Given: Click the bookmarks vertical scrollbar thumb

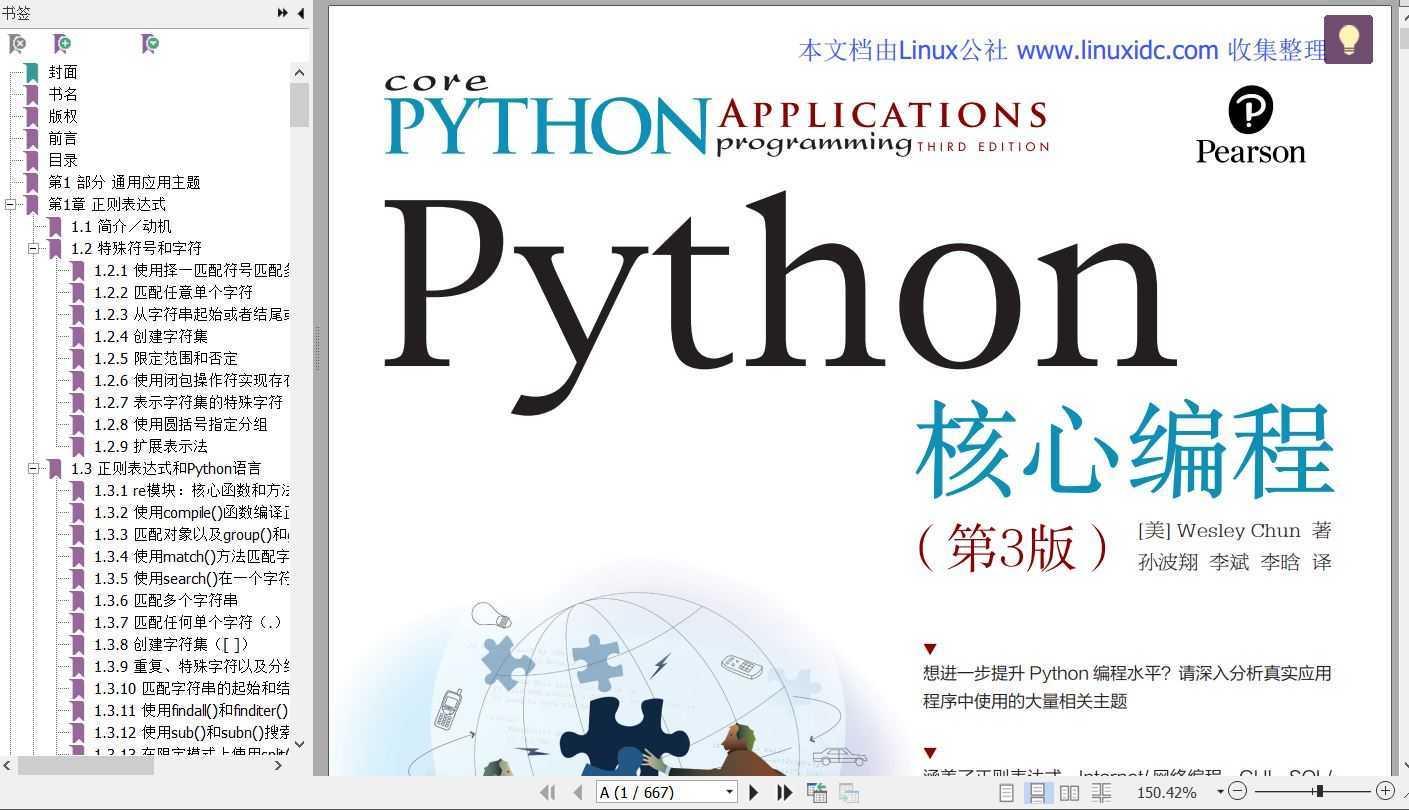Looking at the screenshot, I should [x=299, y=105].
